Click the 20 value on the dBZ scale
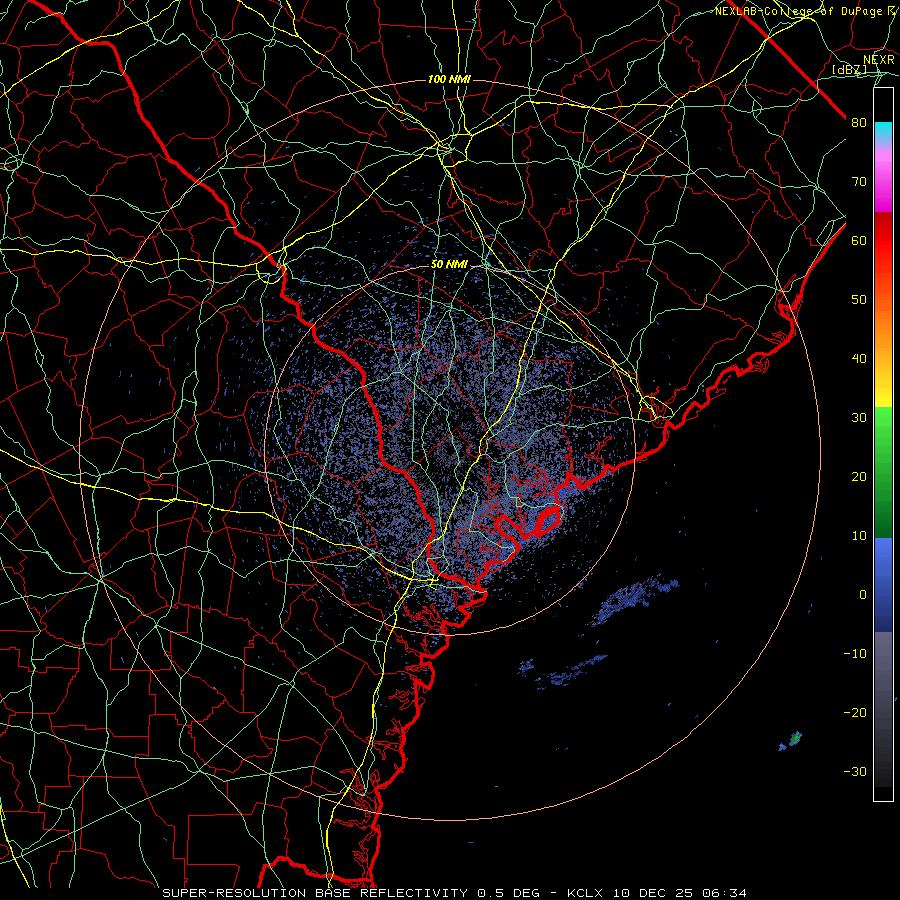 859,476
